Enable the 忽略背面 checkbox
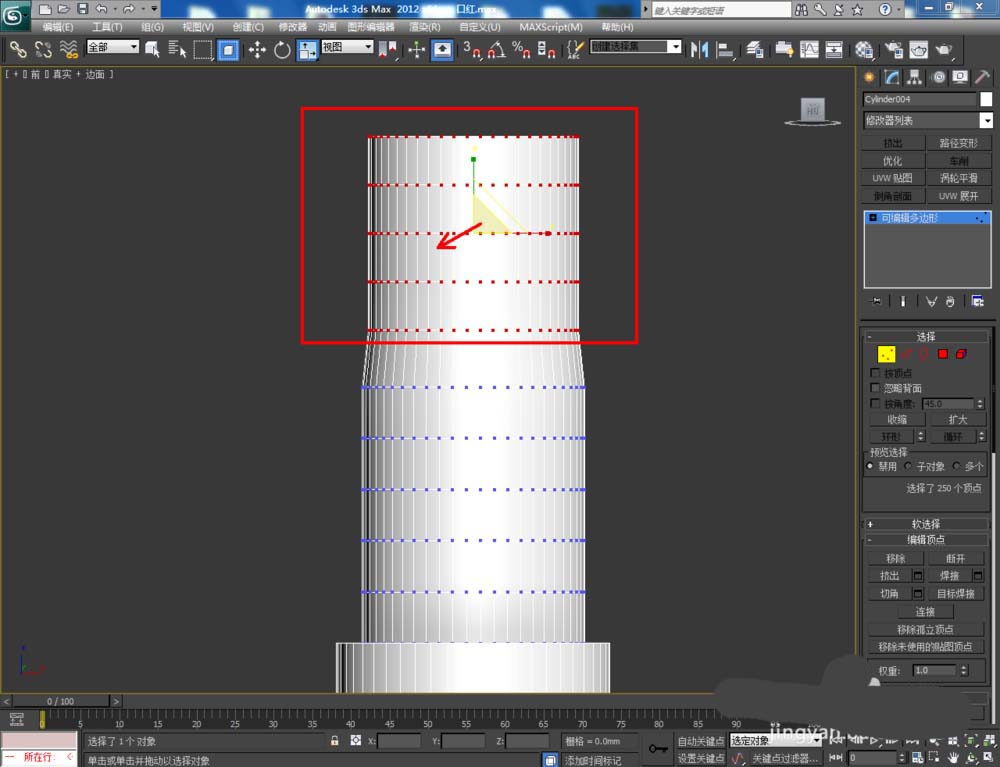This screenshot has width=1000, height=767. pyautogui.click(x=876, y=388)
